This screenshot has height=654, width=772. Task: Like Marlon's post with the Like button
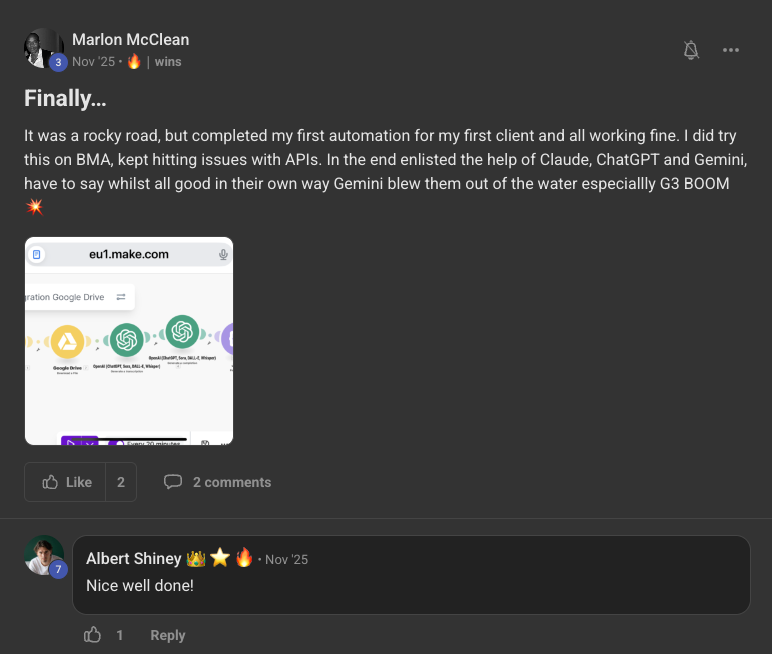pos(66,482)
